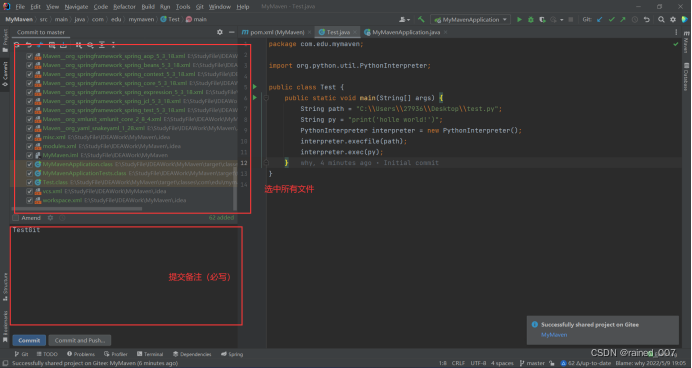Screen dimensions: 692x368
Task: Uncheck workspace.xml file checkbox
Action: [x=30, y=200]
